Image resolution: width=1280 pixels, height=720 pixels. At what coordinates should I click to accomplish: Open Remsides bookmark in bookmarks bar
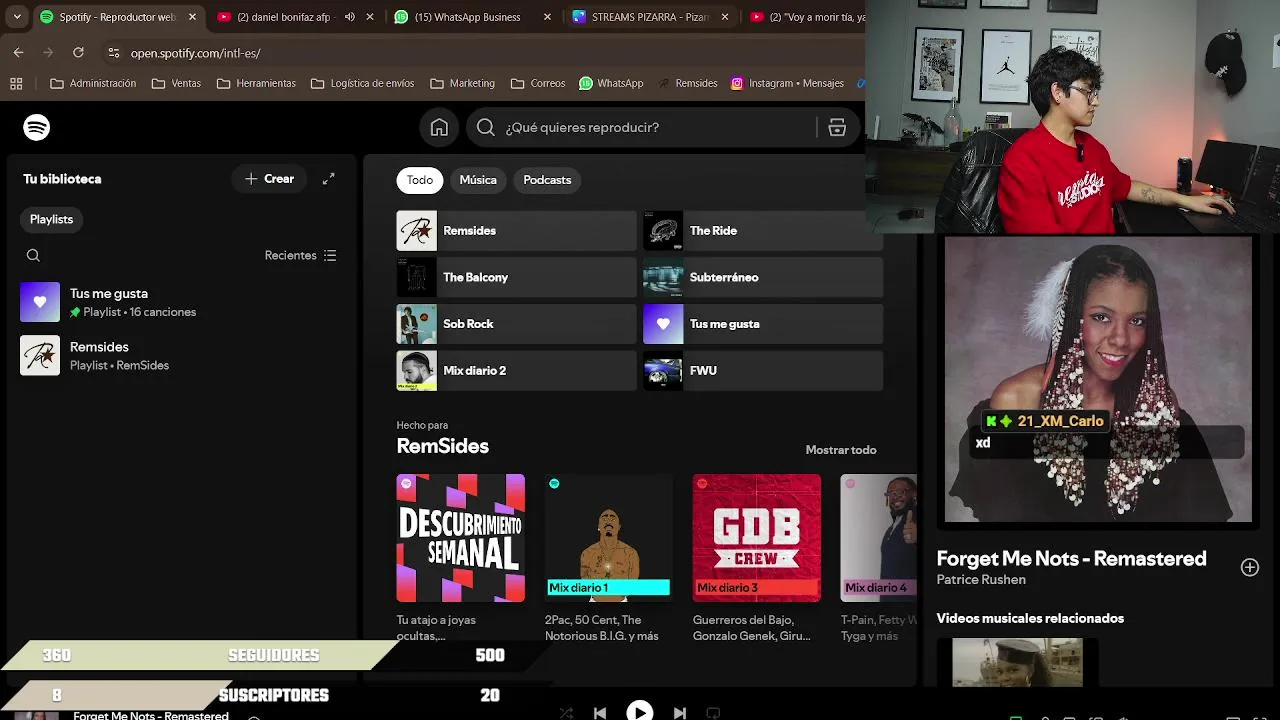pyautogui.click(x=687, y=83)
